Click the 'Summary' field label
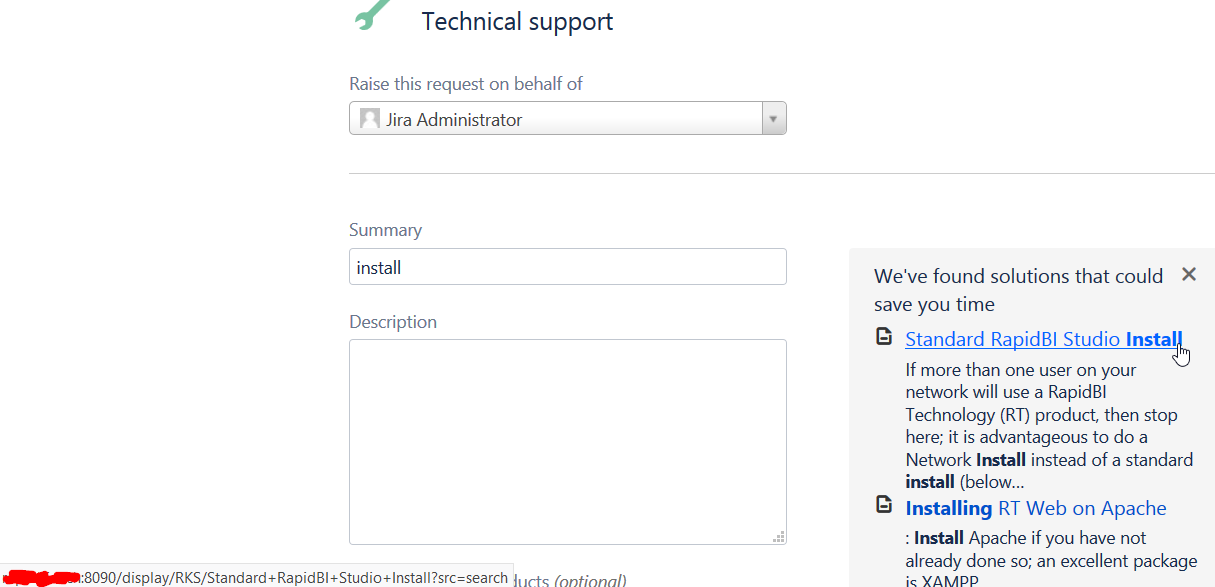This screenshot has height=587, width=1215. [x=385, y=230]
